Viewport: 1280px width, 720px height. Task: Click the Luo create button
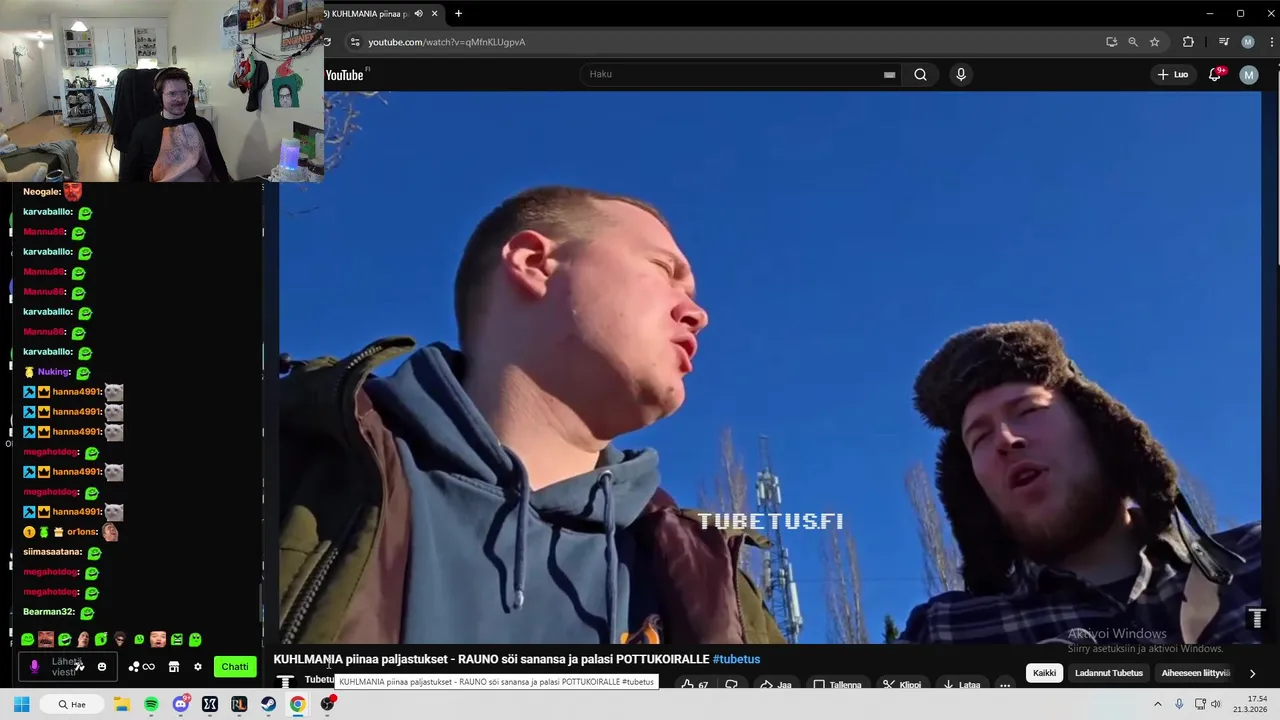[1173, 74]
